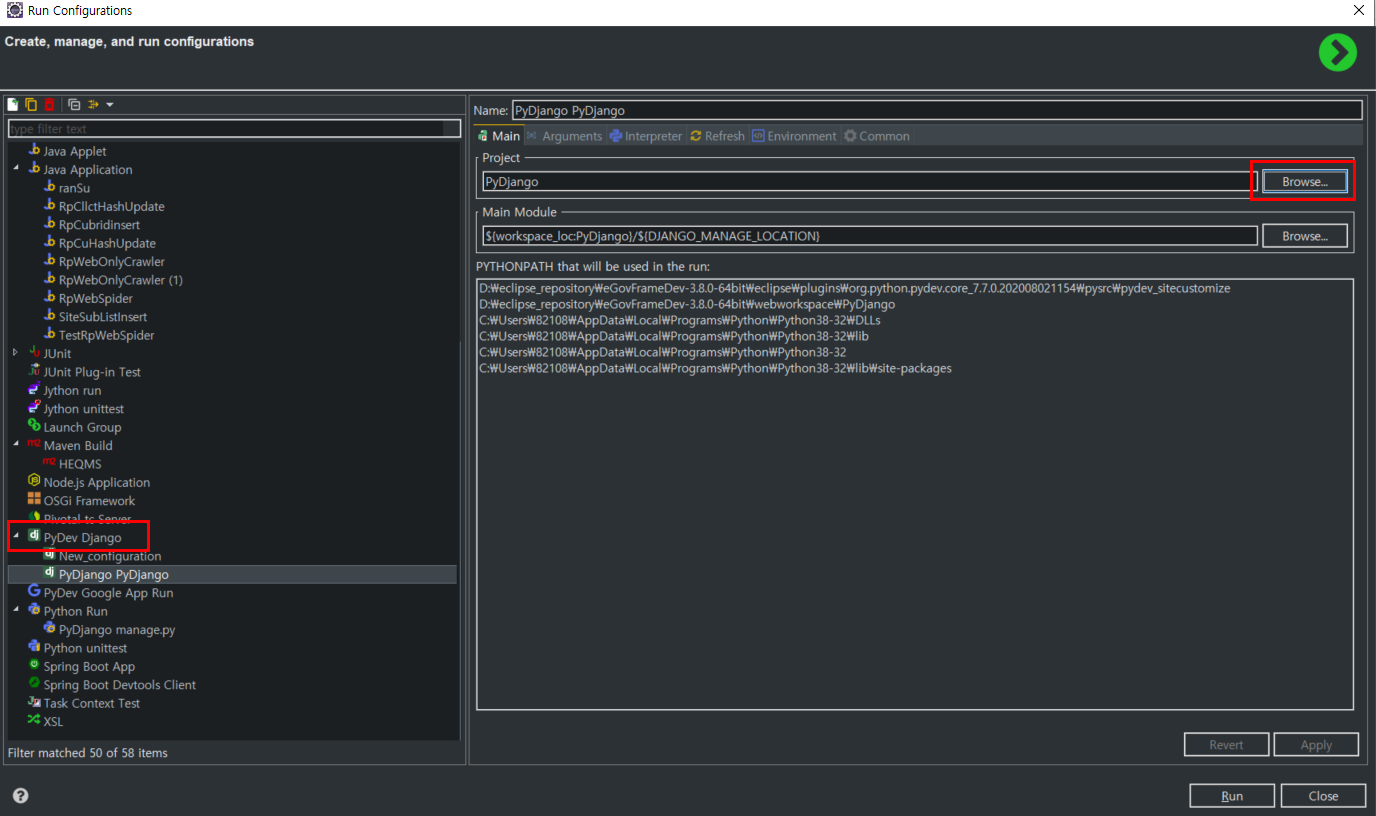
Task: Delete selected launch configuration via red icon
Action: coord(49,105)
